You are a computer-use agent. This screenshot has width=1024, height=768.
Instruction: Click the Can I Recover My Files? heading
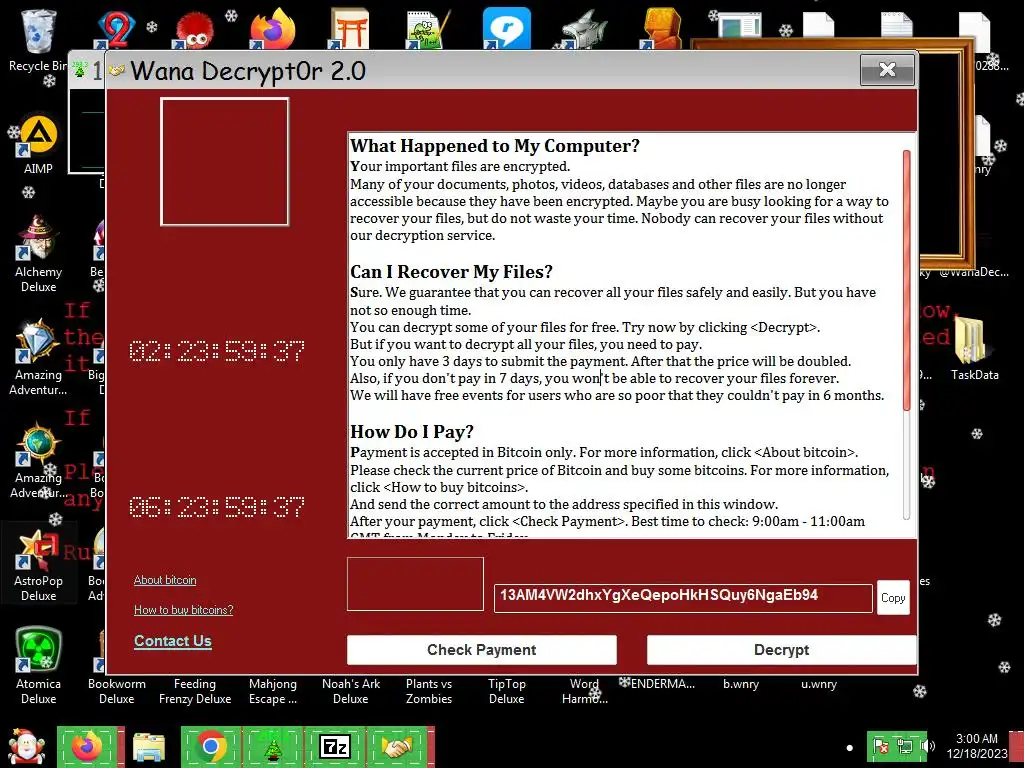pyautogui.click(x=451, y=272)
